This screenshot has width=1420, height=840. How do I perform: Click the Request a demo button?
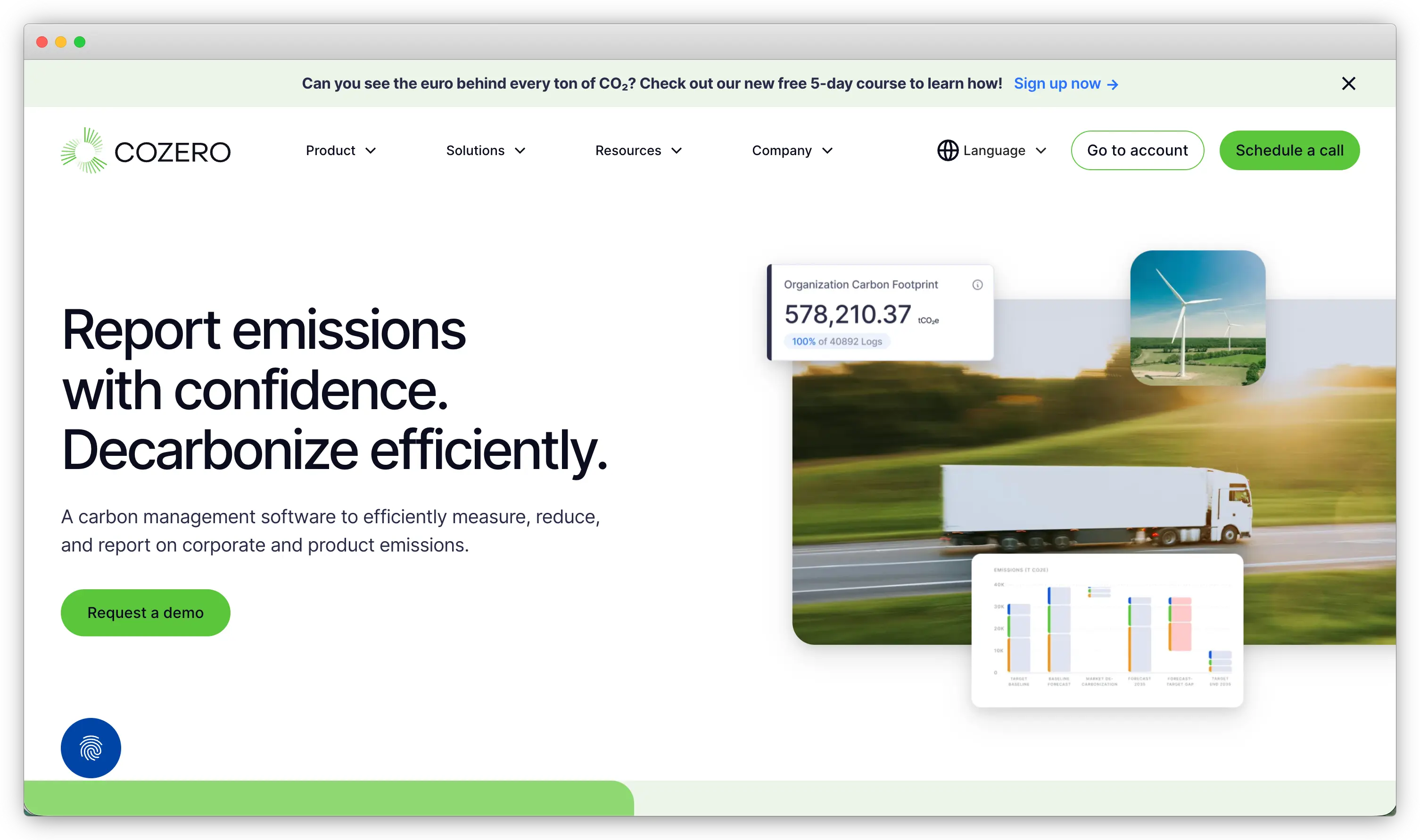pos(146,612)
